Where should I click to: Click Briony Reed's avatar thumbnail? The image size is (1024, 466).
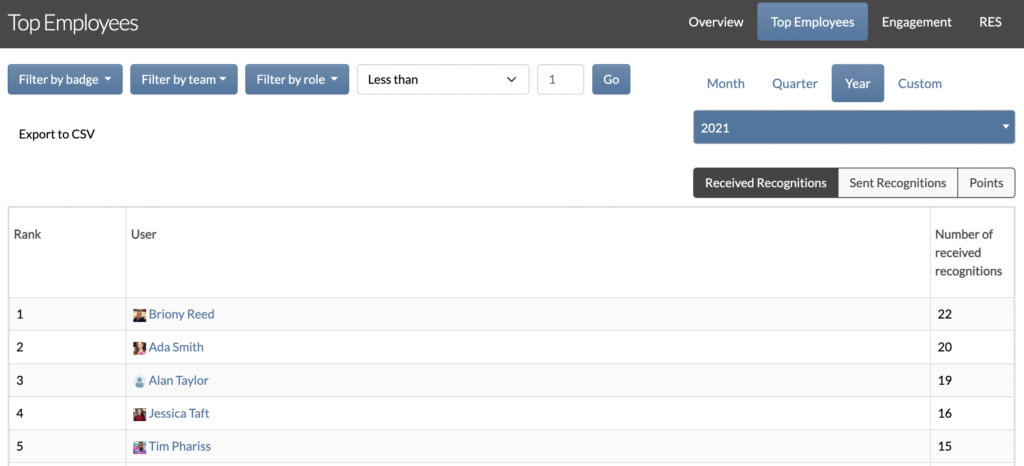point(139,315)
